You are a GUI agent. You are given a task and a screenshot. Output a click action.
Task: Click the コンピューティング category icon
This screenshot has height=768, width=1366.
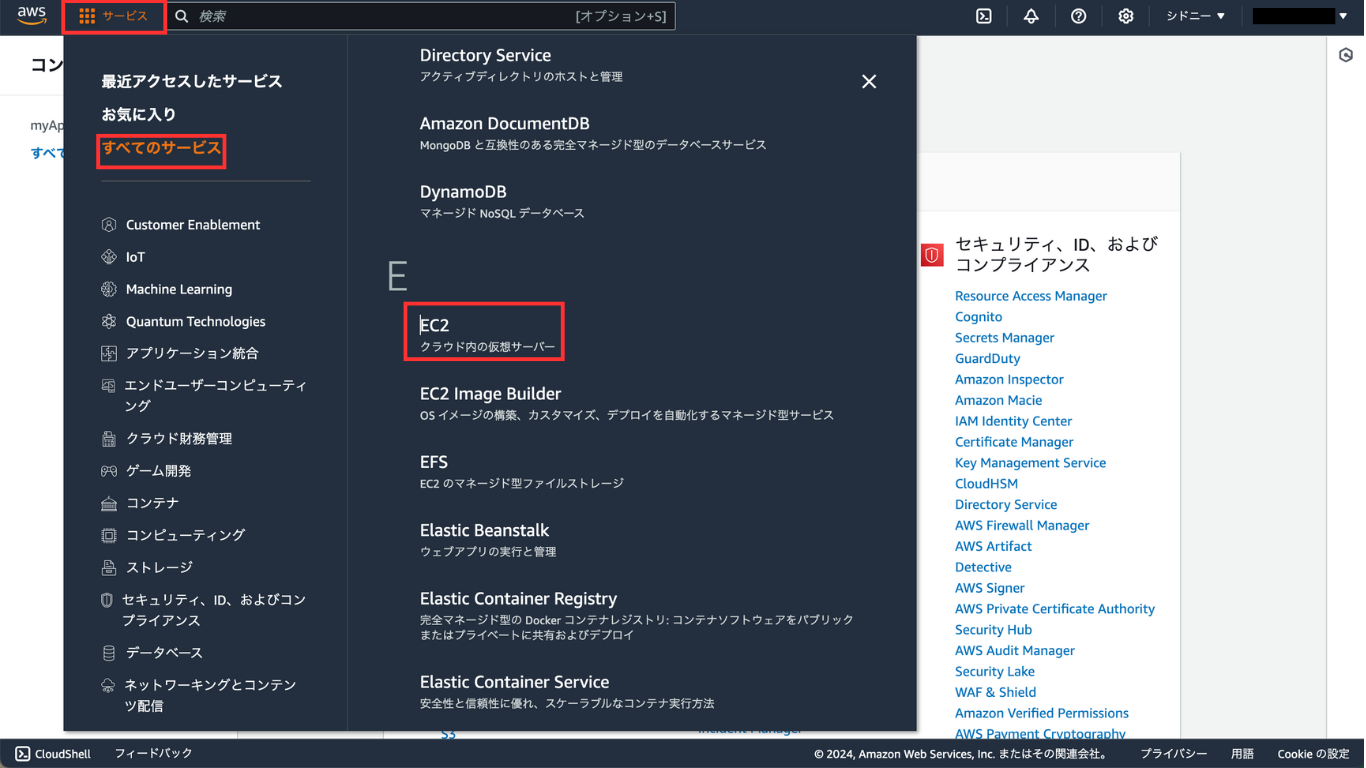click(109, 535)
